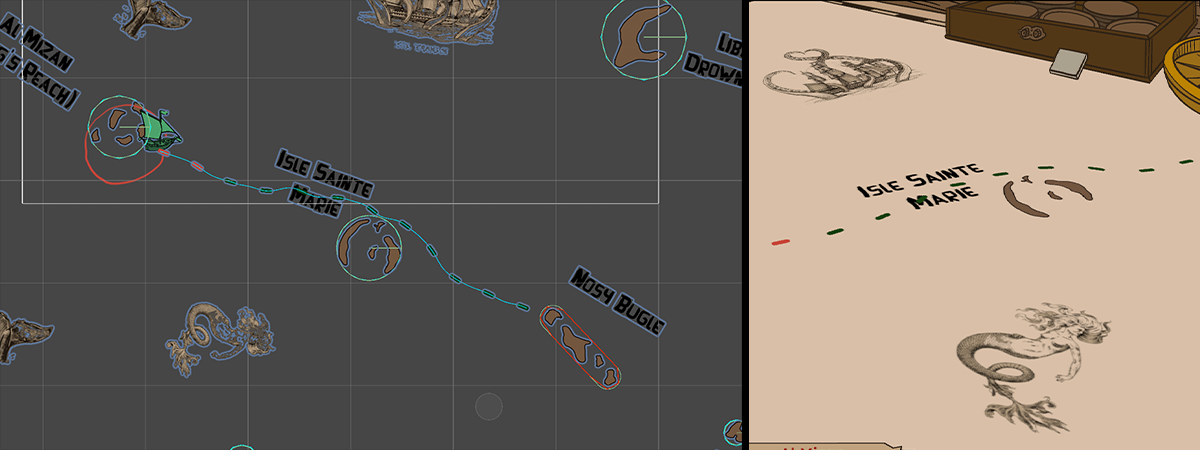The height and width of the screenshot is (450, 1200).
Task: Select the sea serpent illustration in scene view
Action: (x=218, y=338)
